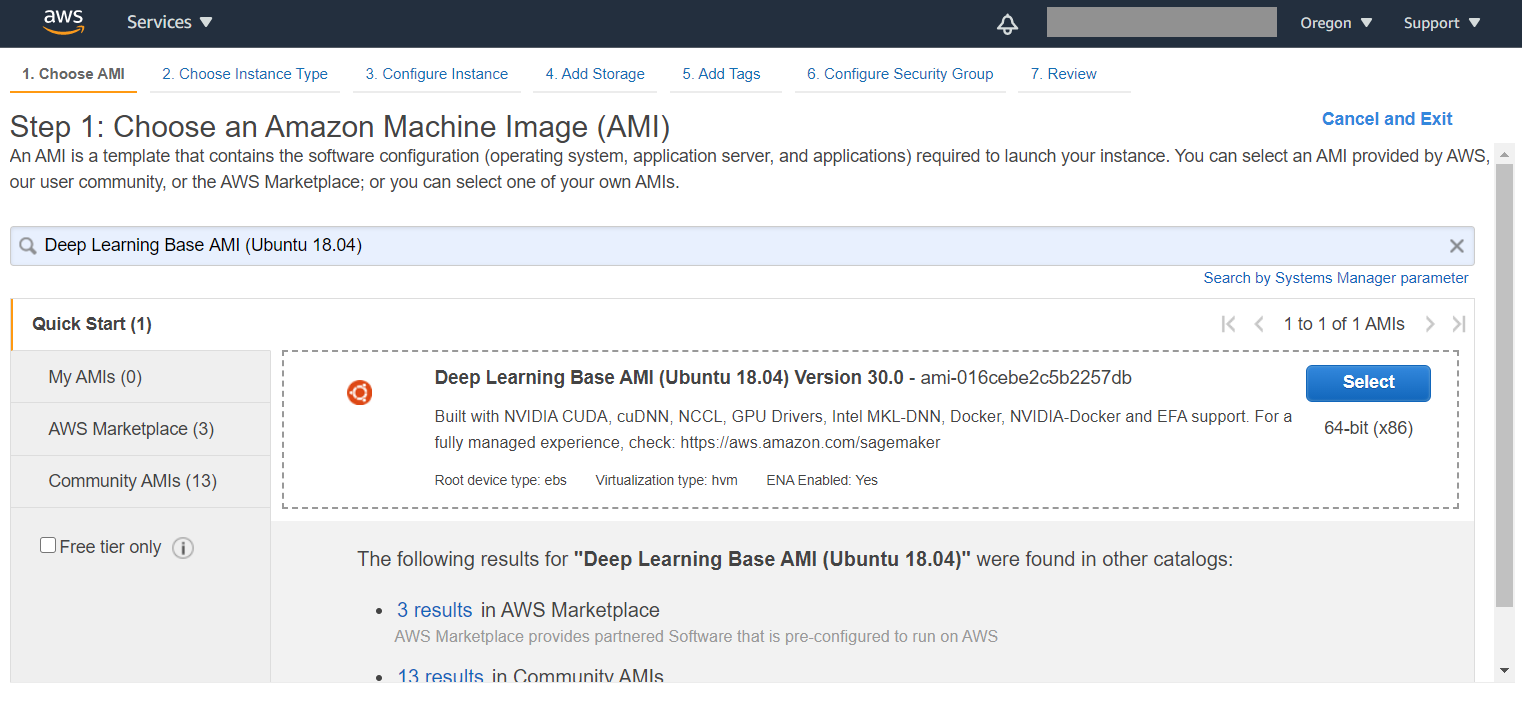Enable the Free tier only checkbox
The height and width of the screenshot is (701, 1522).
(48, 545)
